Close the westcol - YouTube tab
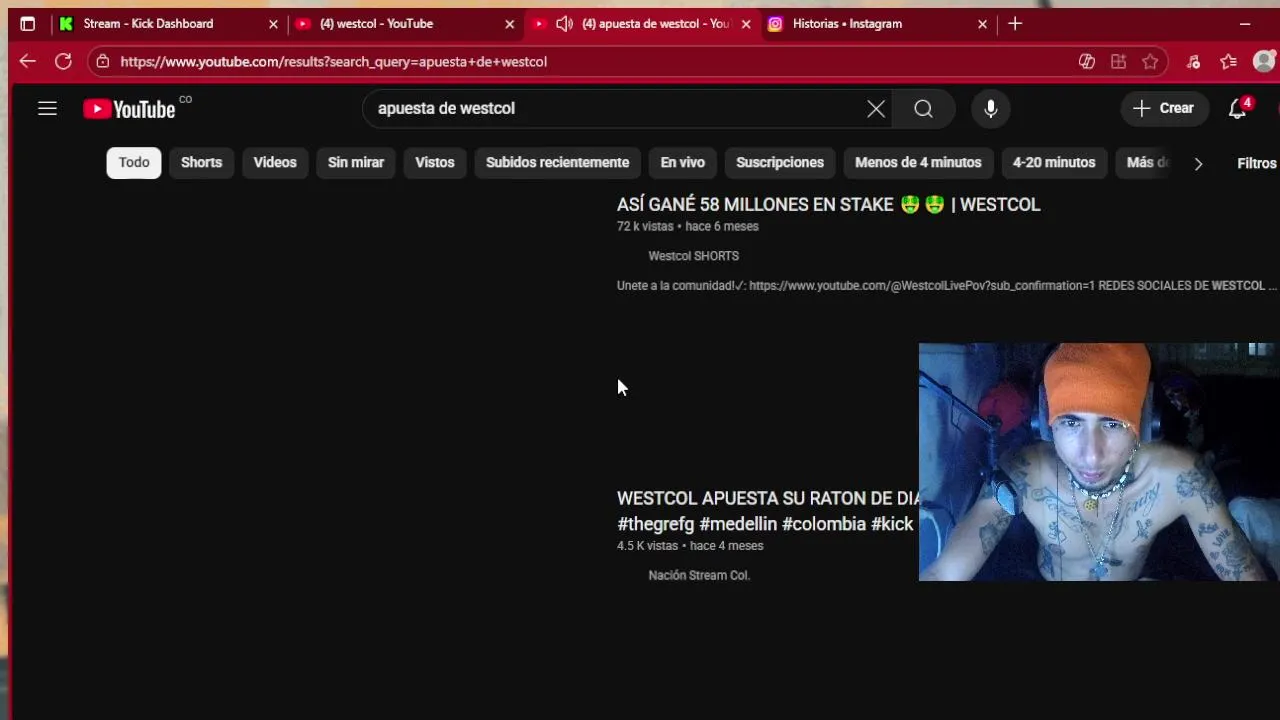This screenshot has height=720, width=1280. click(510, 24)
